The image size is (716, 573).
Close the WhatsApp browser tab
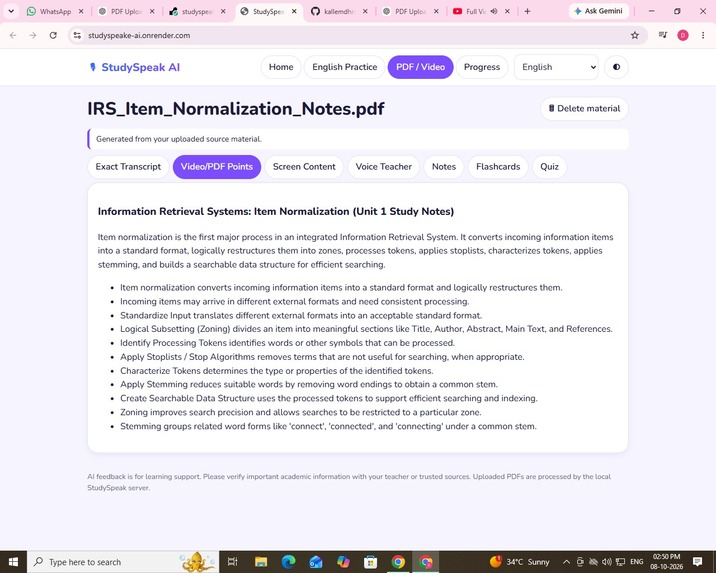coord(81,11)
